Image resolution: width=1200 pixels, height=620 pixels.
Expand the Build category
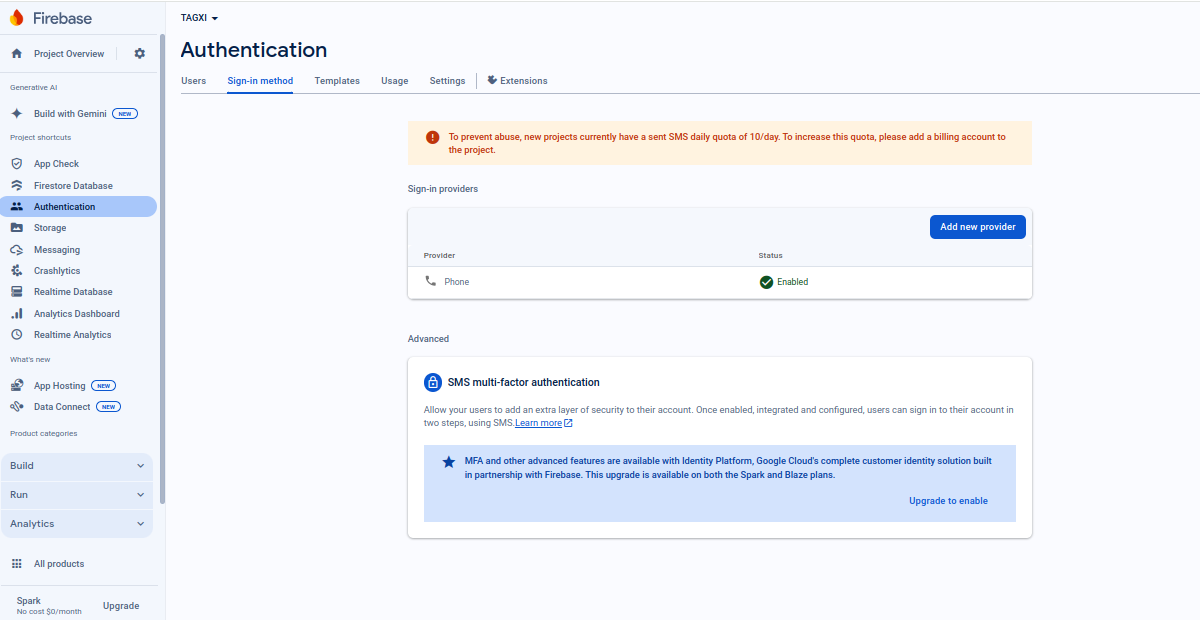point(77,465)
